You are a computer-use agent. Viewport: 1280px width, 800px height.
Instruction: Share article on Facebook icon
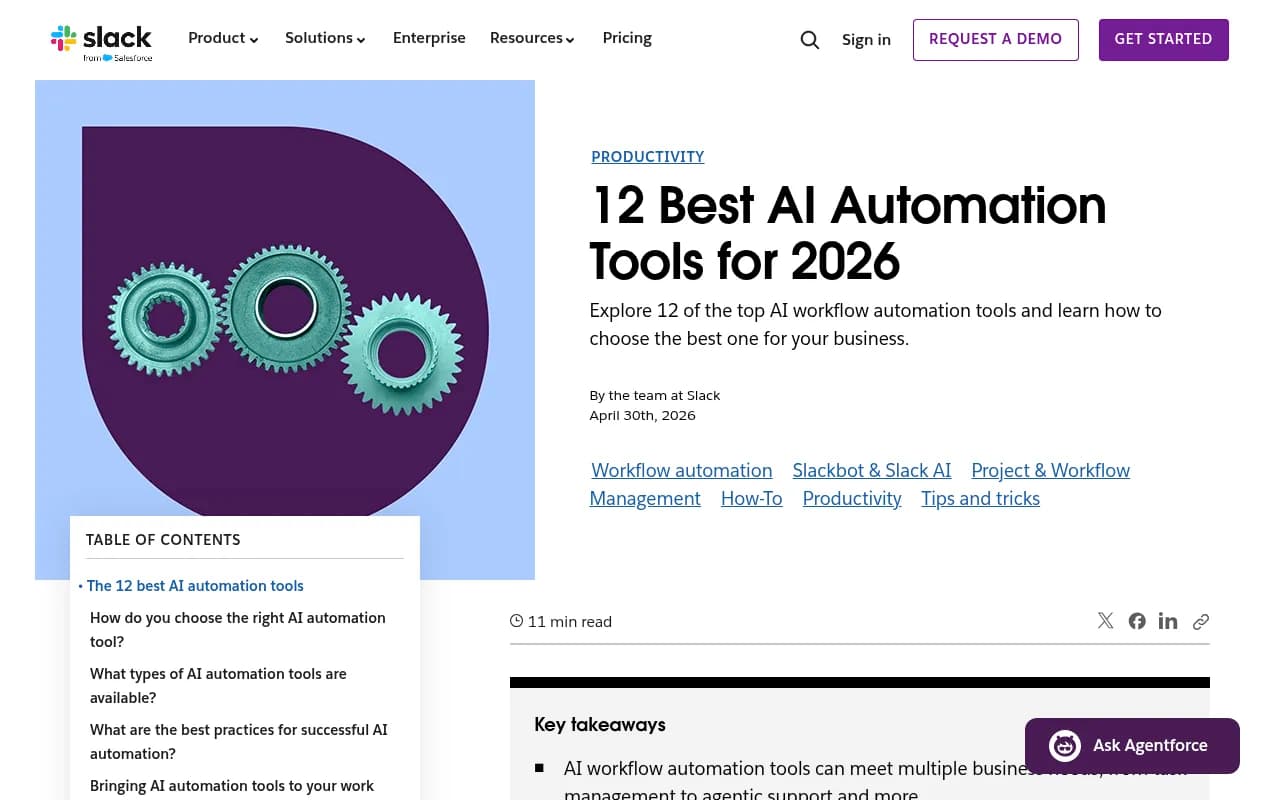[1137, 621]
